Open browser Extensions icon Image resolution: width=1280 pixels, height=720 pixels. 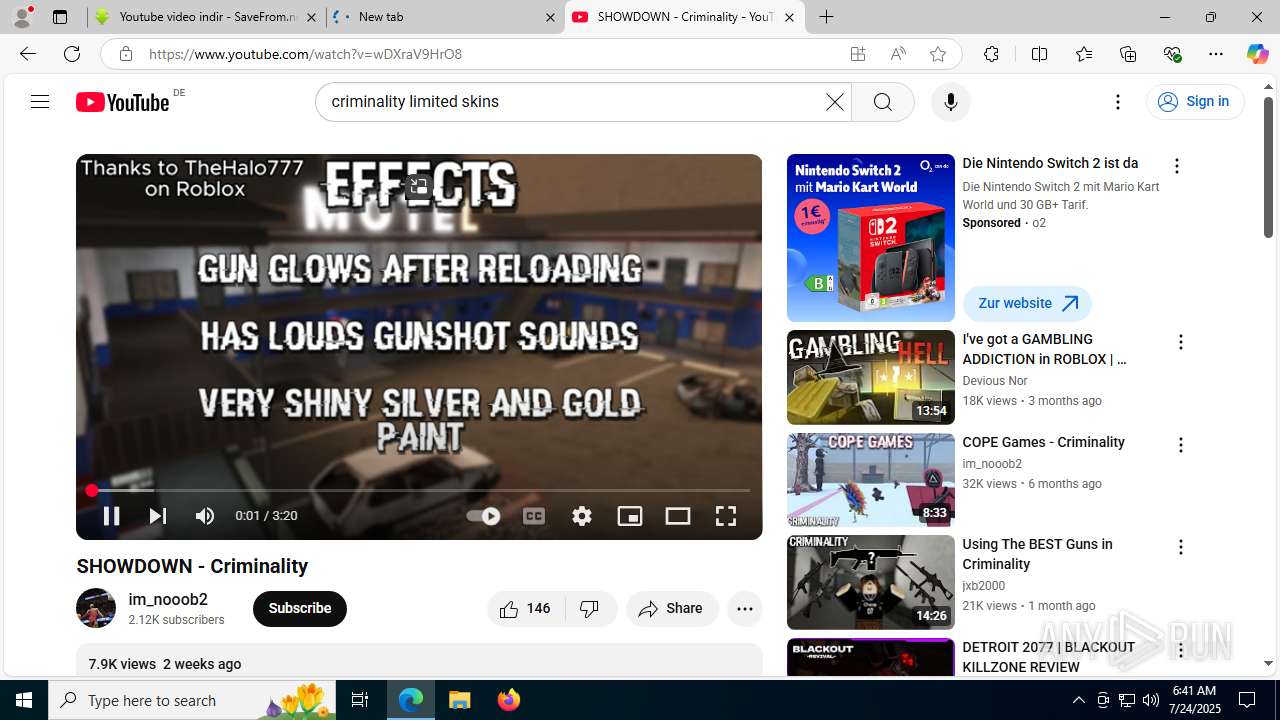[991, 54]
